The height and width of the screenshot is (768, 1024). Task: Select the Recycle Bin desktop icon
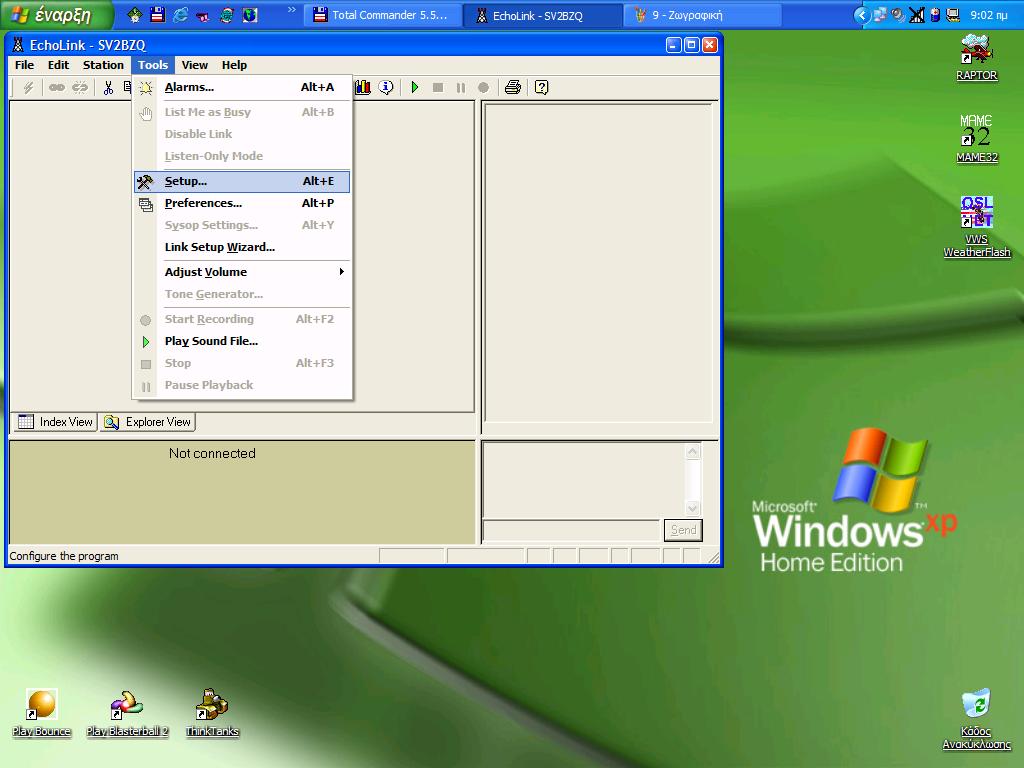(977, 720)
